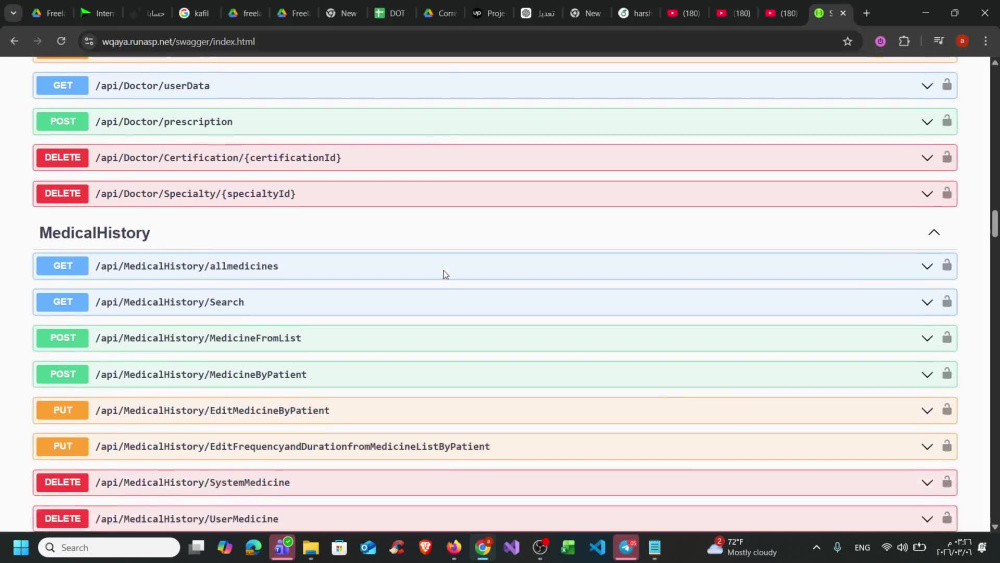The width and height of the screenshot is (1000, 563).
Task: Open the Windows Start menu
Action: pos(20,547)
